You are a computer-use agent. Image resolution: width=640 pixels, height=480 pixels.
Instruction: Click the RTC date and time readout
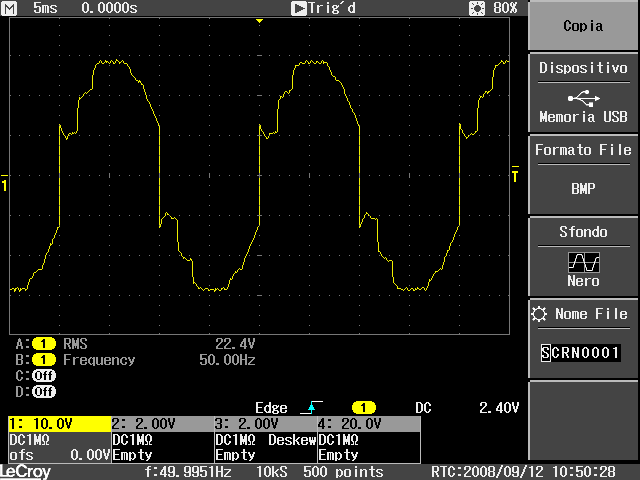click(x=523, y=472)
